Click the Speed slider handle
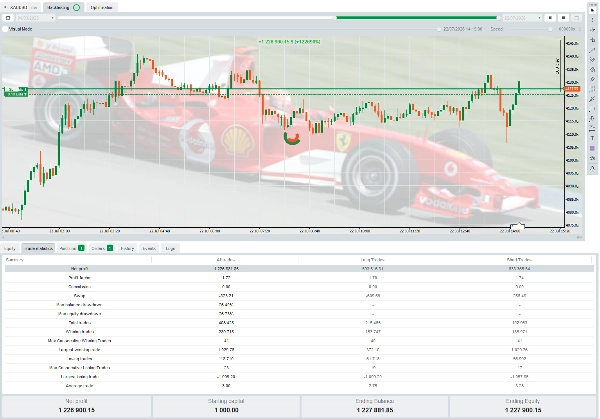This screenshot has width=600, height=419. [550, 29]
